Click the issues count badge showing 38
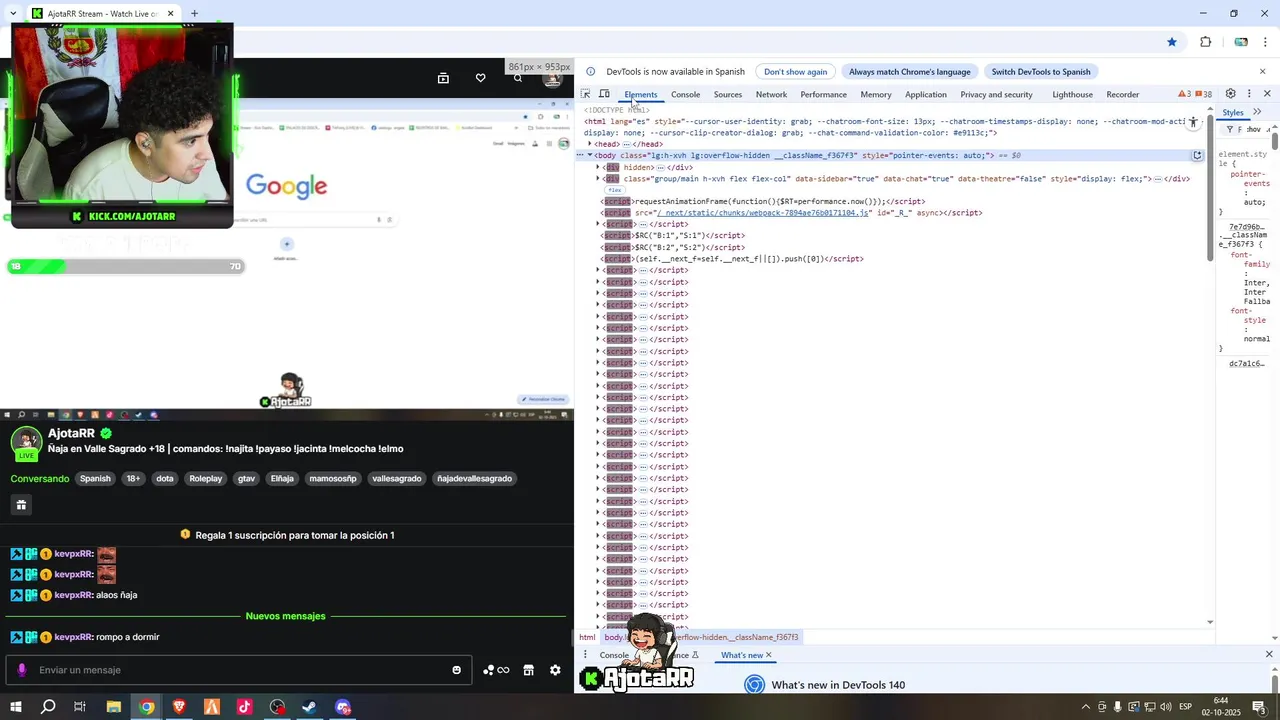1280x720 pixels. 1203,94
